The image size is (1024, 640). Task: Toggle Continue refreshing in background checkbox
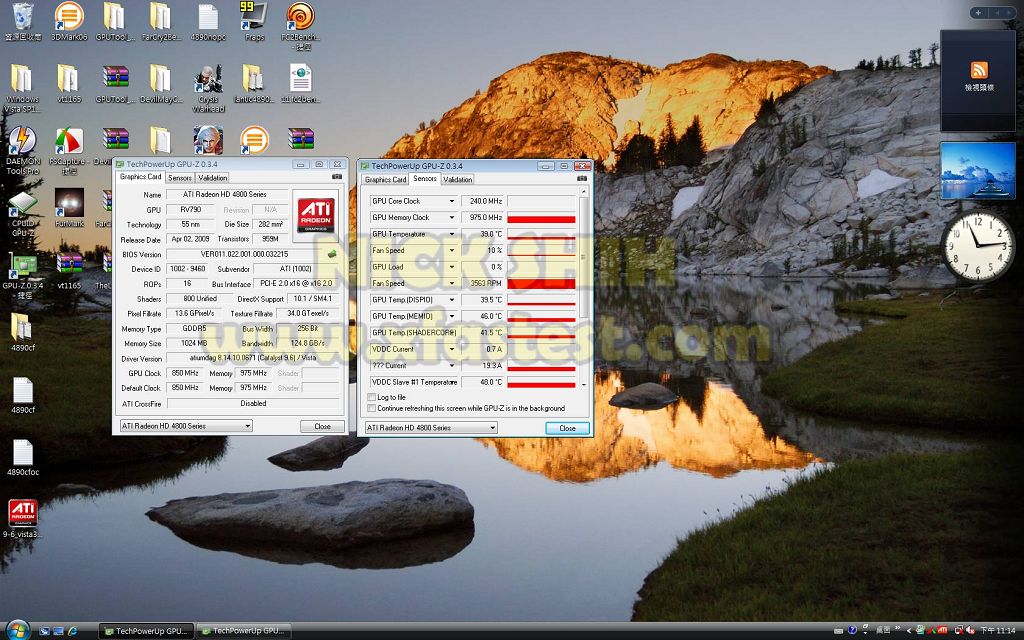pos(372,408)
